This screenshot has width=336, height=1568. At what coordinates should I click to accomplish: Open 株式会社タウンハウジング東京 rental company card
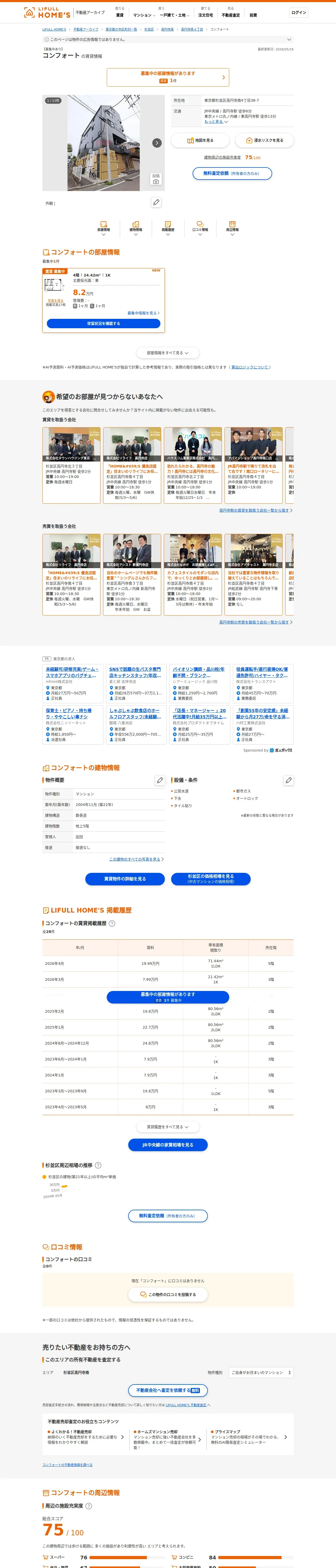71,465
